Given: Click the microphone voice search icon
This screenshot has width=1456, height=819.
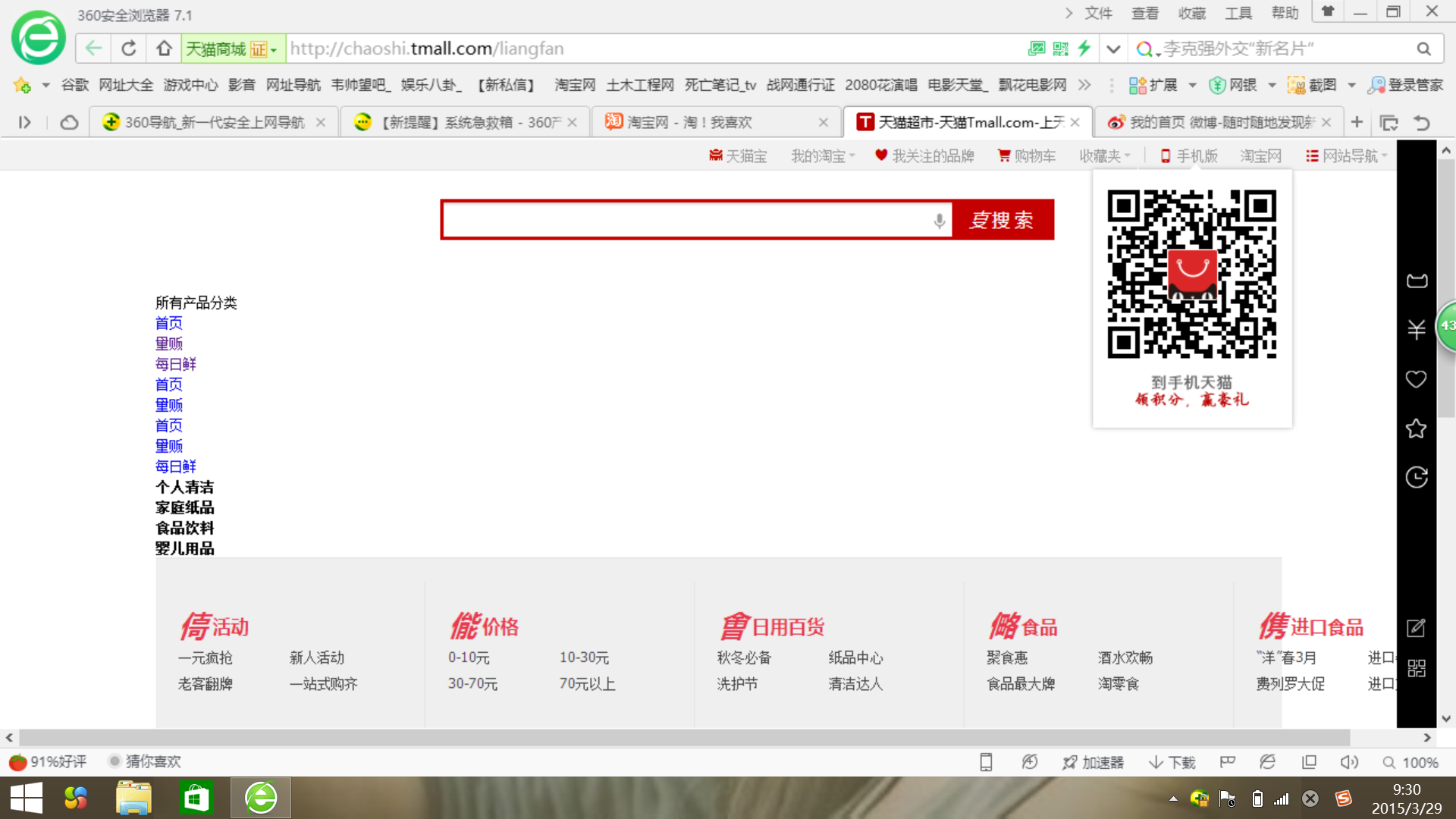Looking at the screenshot, I should (x=939, y=220).
